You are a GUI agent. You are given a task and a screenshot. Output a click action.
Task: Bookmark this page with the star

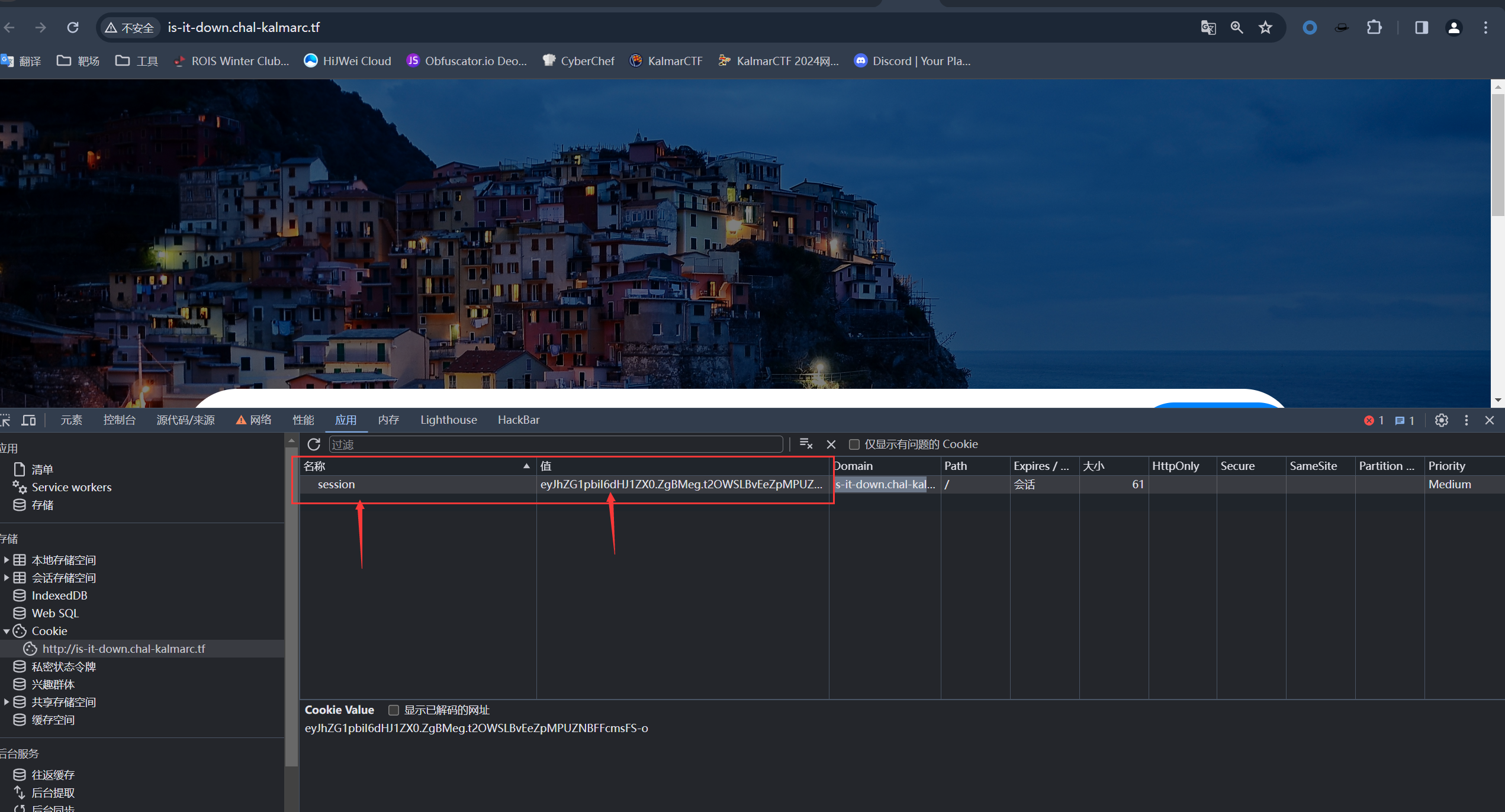(x=1265, y=27)
